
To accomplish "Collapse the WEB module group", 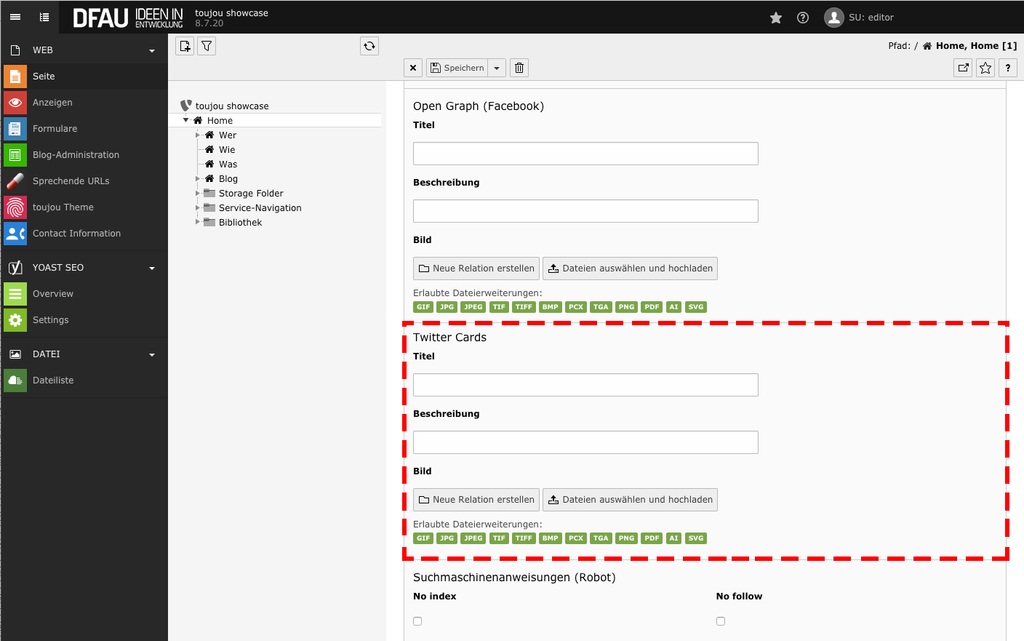I will click(152, 50).
